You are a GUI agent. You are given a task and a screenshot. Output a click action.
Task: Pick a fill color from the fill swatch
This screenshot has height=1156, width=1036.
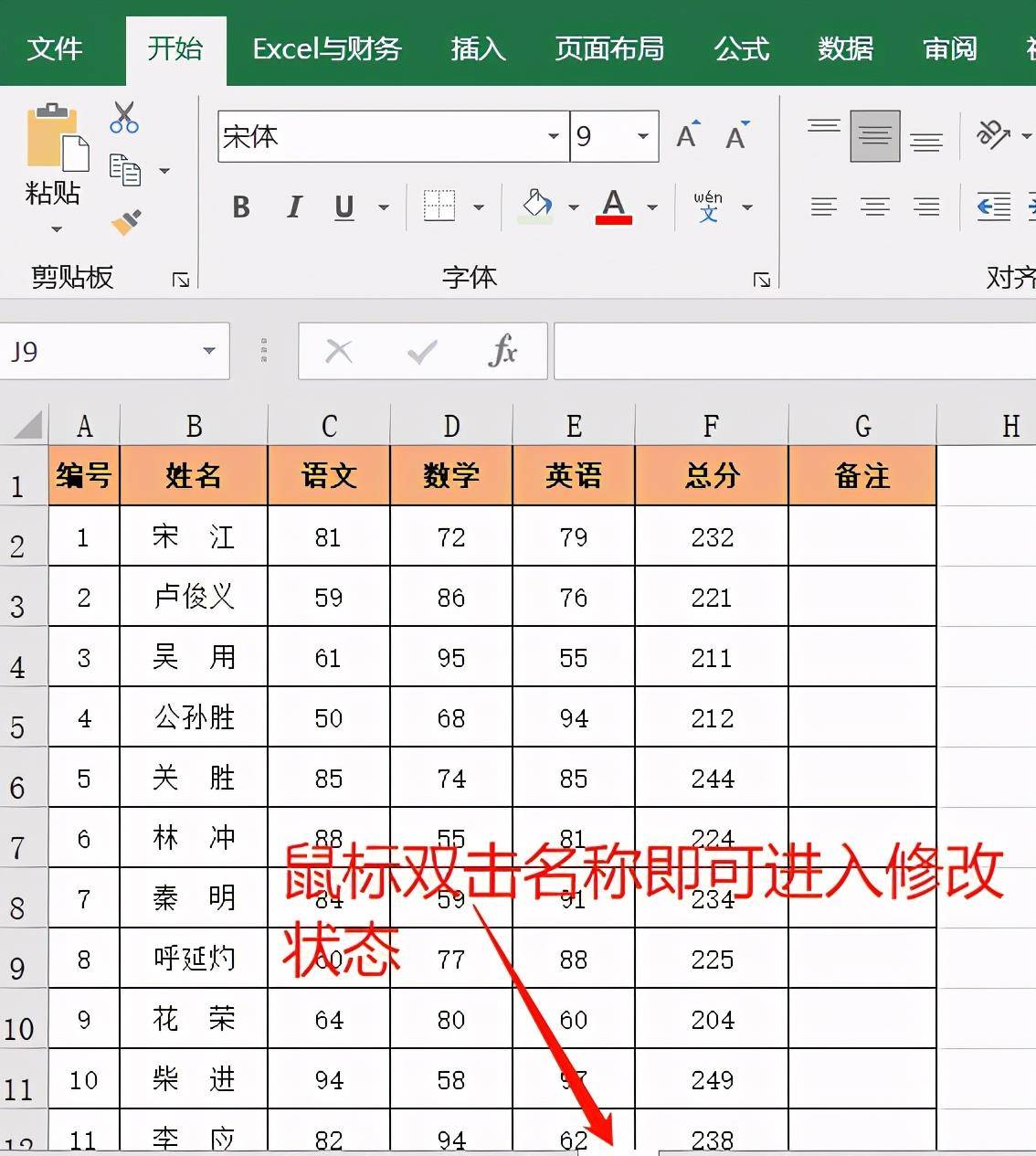tap(535, 207)
